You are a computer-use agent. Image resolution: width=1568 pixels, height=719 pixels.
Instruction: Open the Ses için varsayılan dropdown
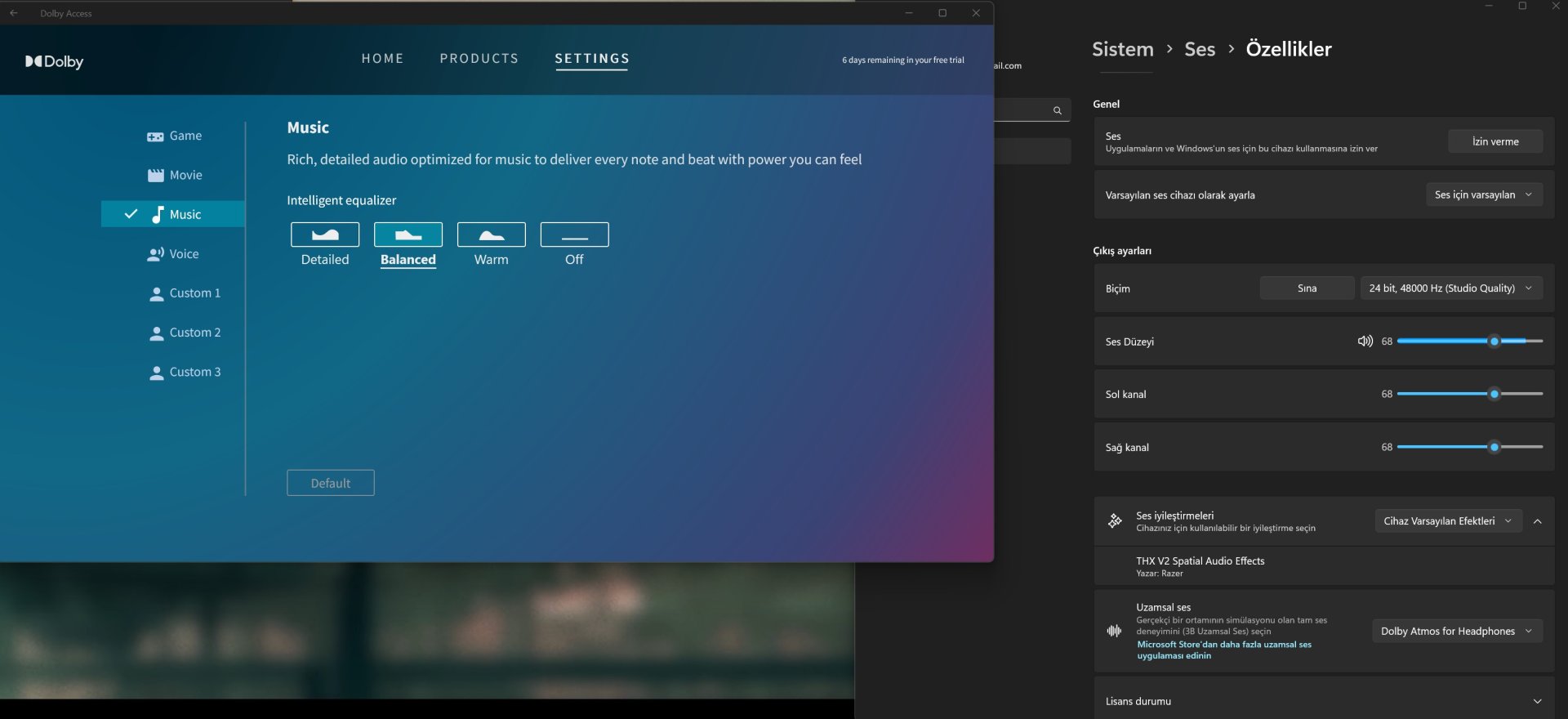click(1484, 194)
